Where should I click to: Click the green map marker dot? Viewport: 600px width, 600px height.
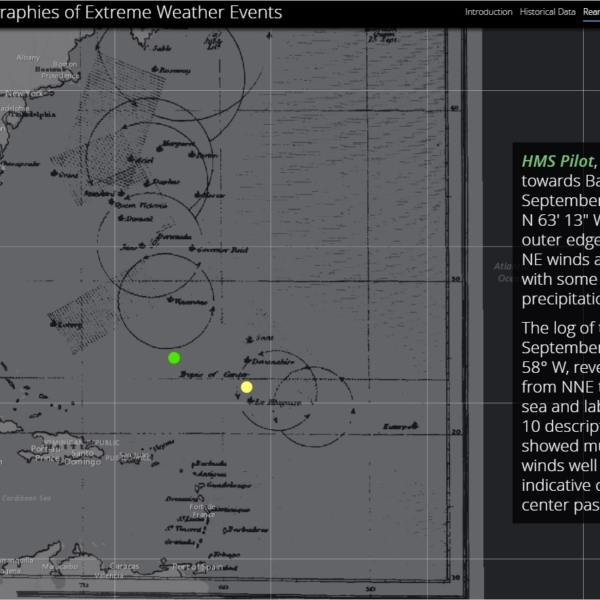coord(174,358)
